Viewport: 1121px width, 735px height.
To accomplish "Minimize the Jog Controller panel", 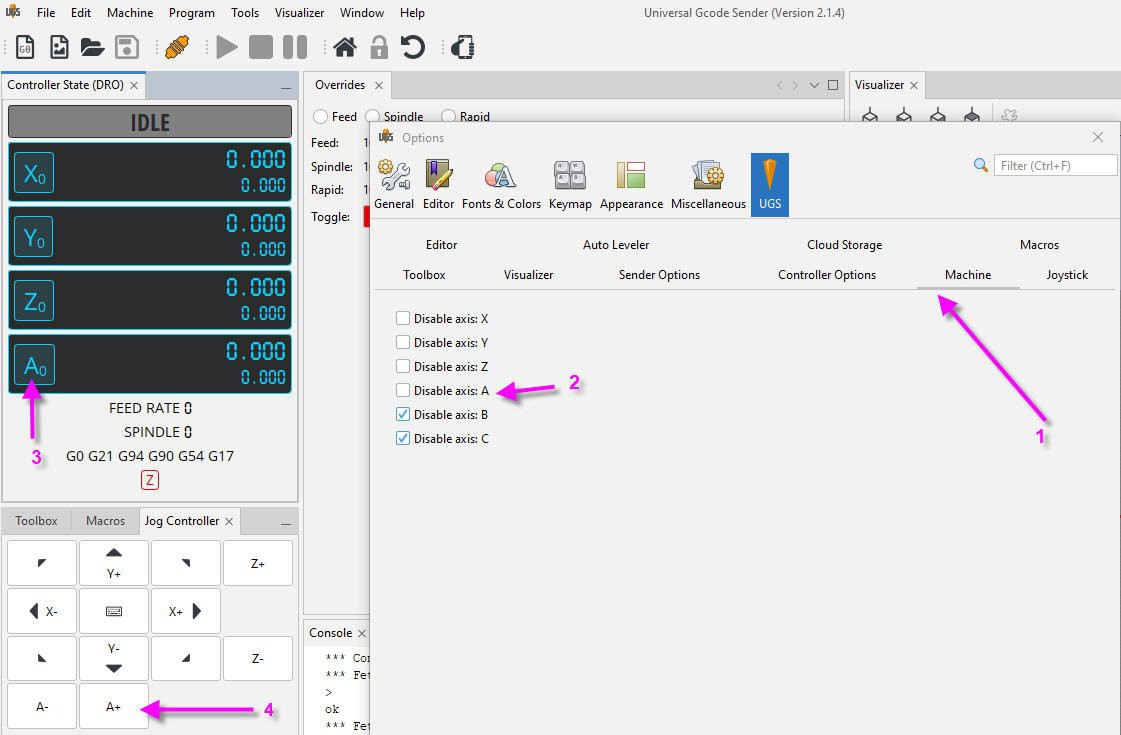I will click(285, 523).
